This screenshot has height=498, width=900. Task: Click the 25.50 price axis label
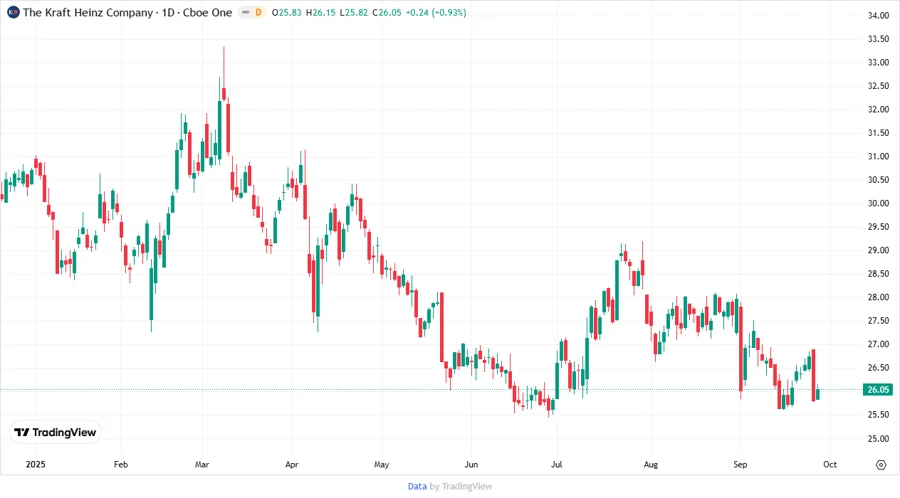point(878,415)
